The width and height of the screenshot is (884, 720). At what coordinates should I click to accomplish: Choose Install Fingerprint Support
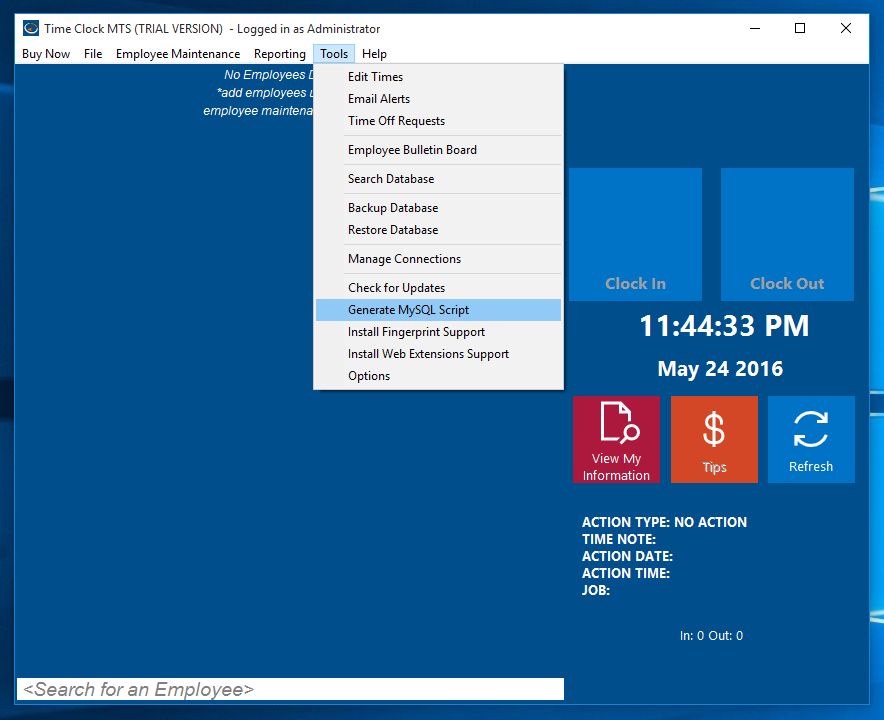point(439,332)
